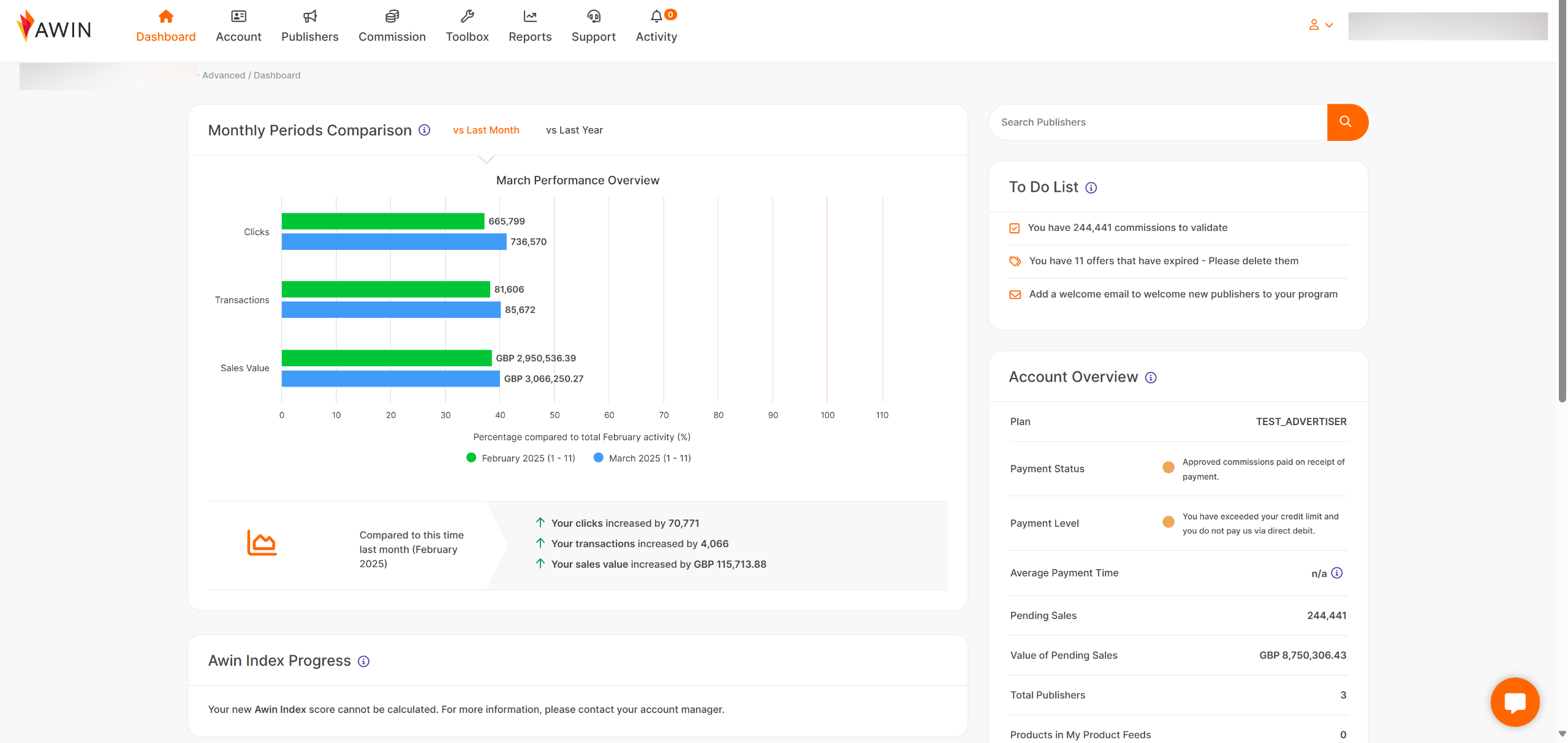Open the chat bubble widget
1568x743 pixels.
click(1514, 702)
